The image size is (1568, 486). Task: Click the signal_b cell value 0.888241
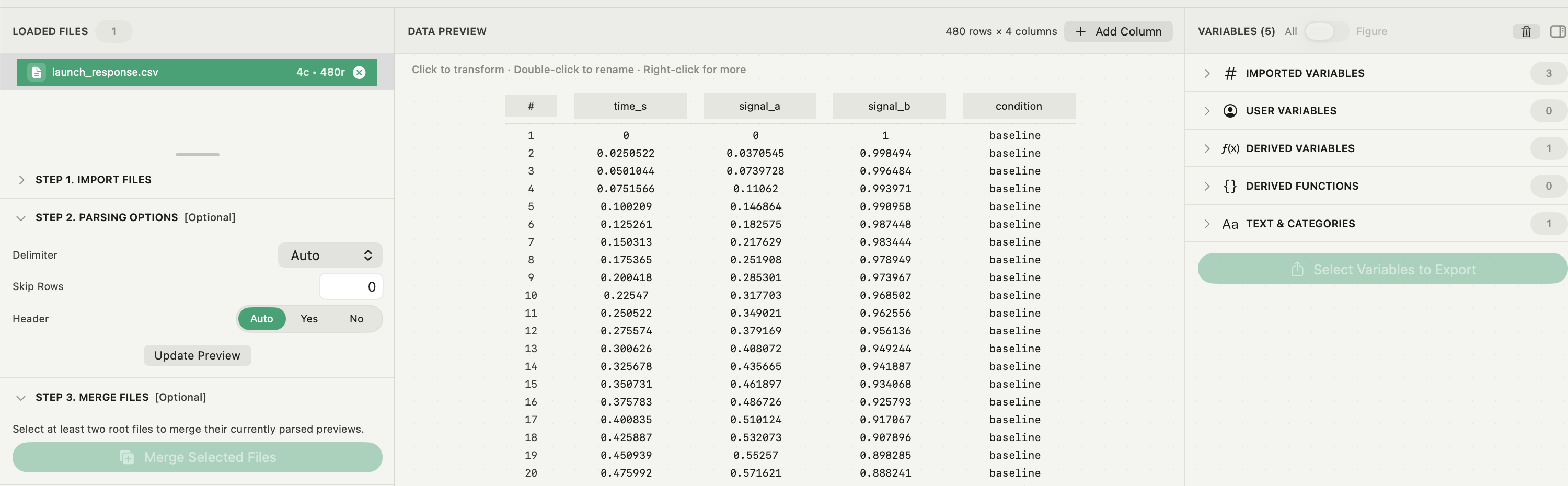click(x=885, y=473)
